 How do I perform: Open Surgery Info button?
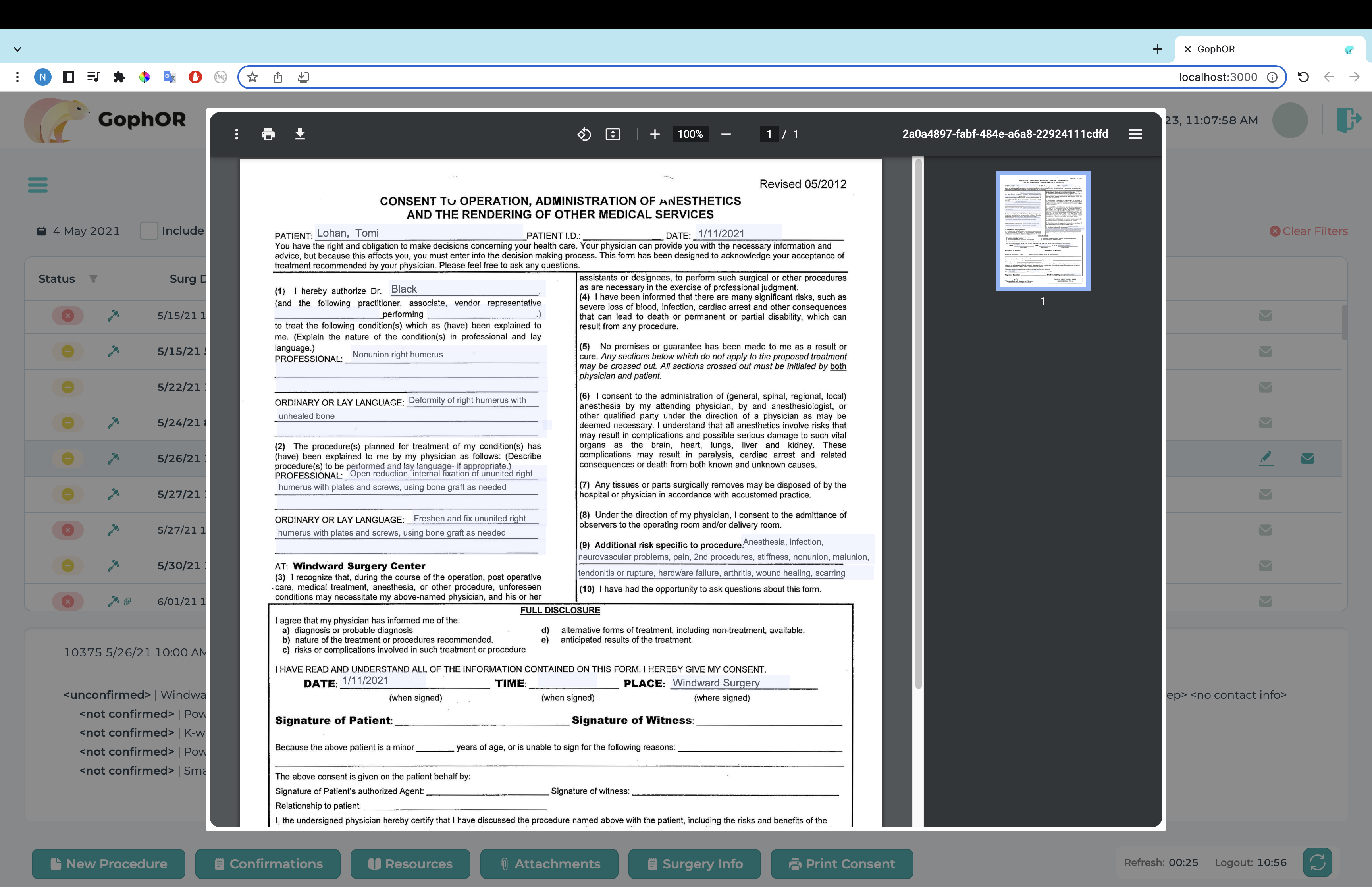point(694,864)
